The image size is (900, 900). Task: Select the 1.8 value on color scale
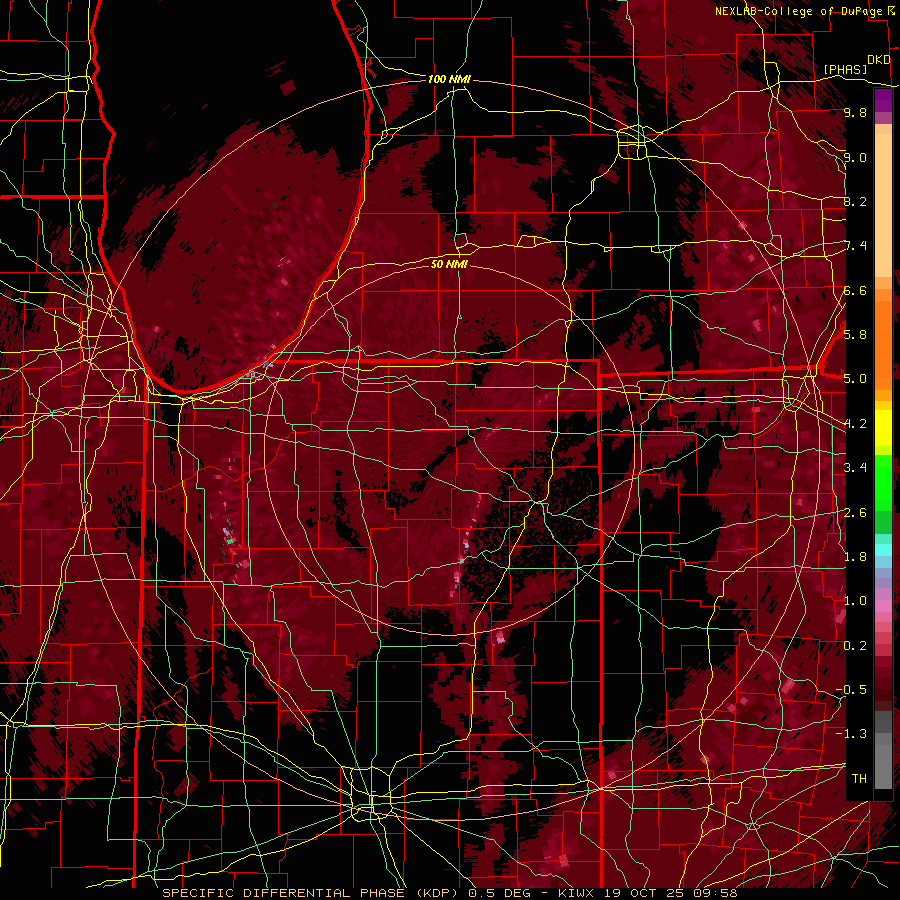tap(855, 557)
